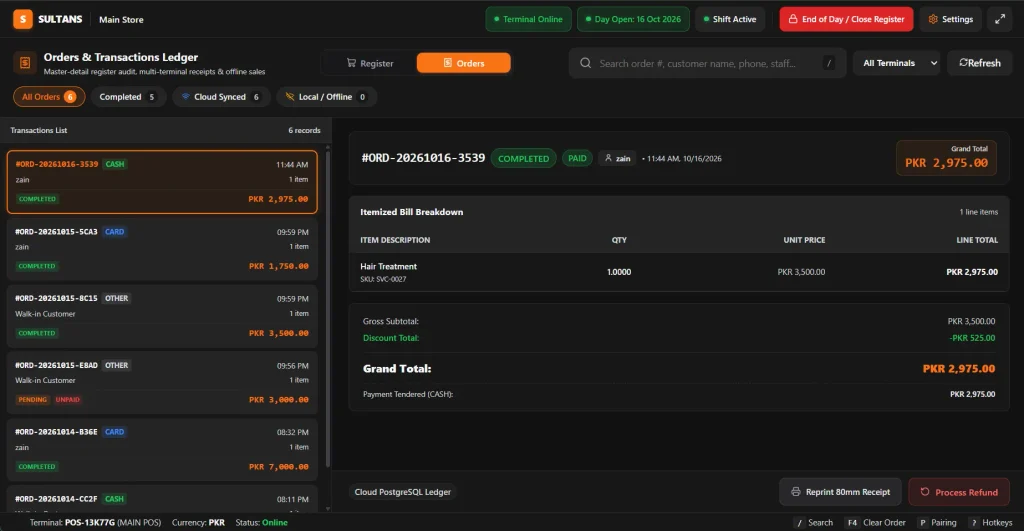Click the slash shortcut badge in search box
1024x531 pixels.
coord(829,63)
